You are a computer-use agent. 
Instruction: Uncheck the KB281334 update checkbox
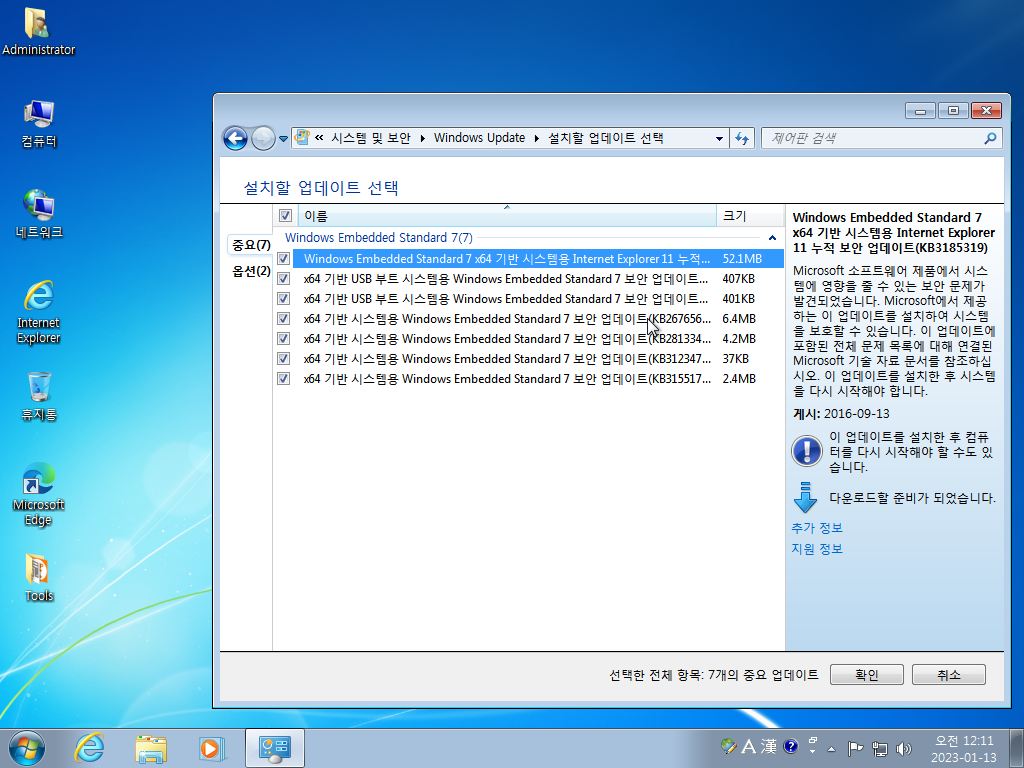tap(283, 338)
